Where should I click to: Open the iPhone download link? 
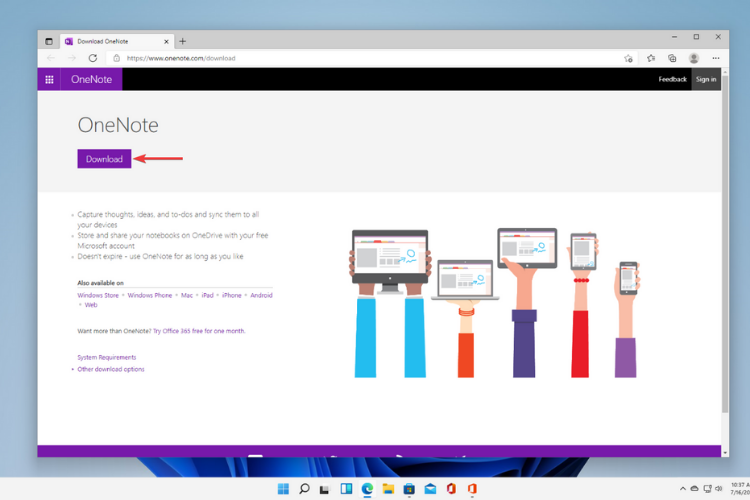232,295
